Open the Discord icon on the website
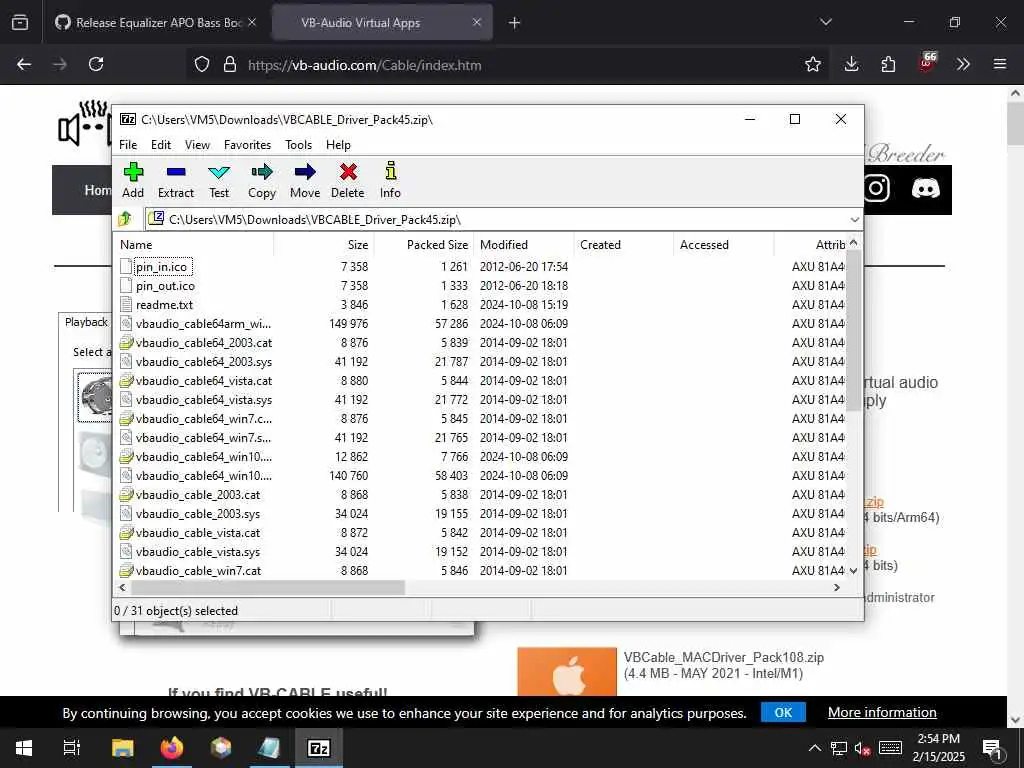 click(925, 189)
